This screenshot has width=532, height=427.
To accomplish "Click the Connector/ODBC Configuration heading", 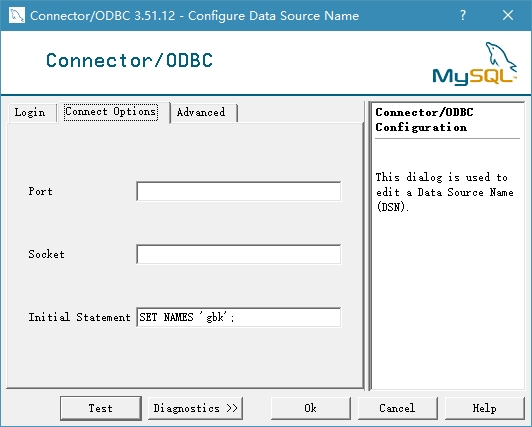I will pos(424,120).
